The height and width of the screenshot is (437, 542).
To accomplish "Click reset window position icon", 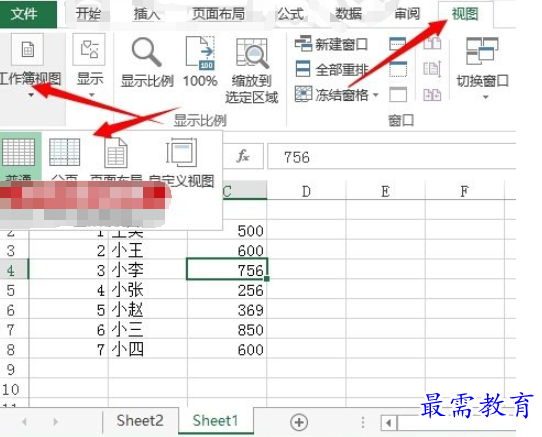I will 432,94.
